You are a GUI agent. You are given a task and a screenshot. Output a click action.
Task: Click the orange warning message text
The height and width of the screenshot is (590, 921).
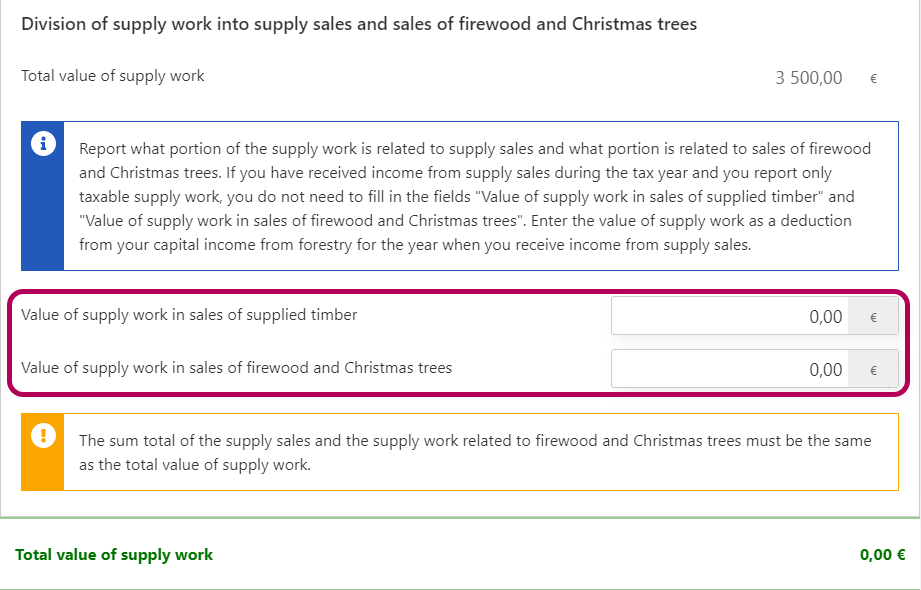tap(475, 452)
